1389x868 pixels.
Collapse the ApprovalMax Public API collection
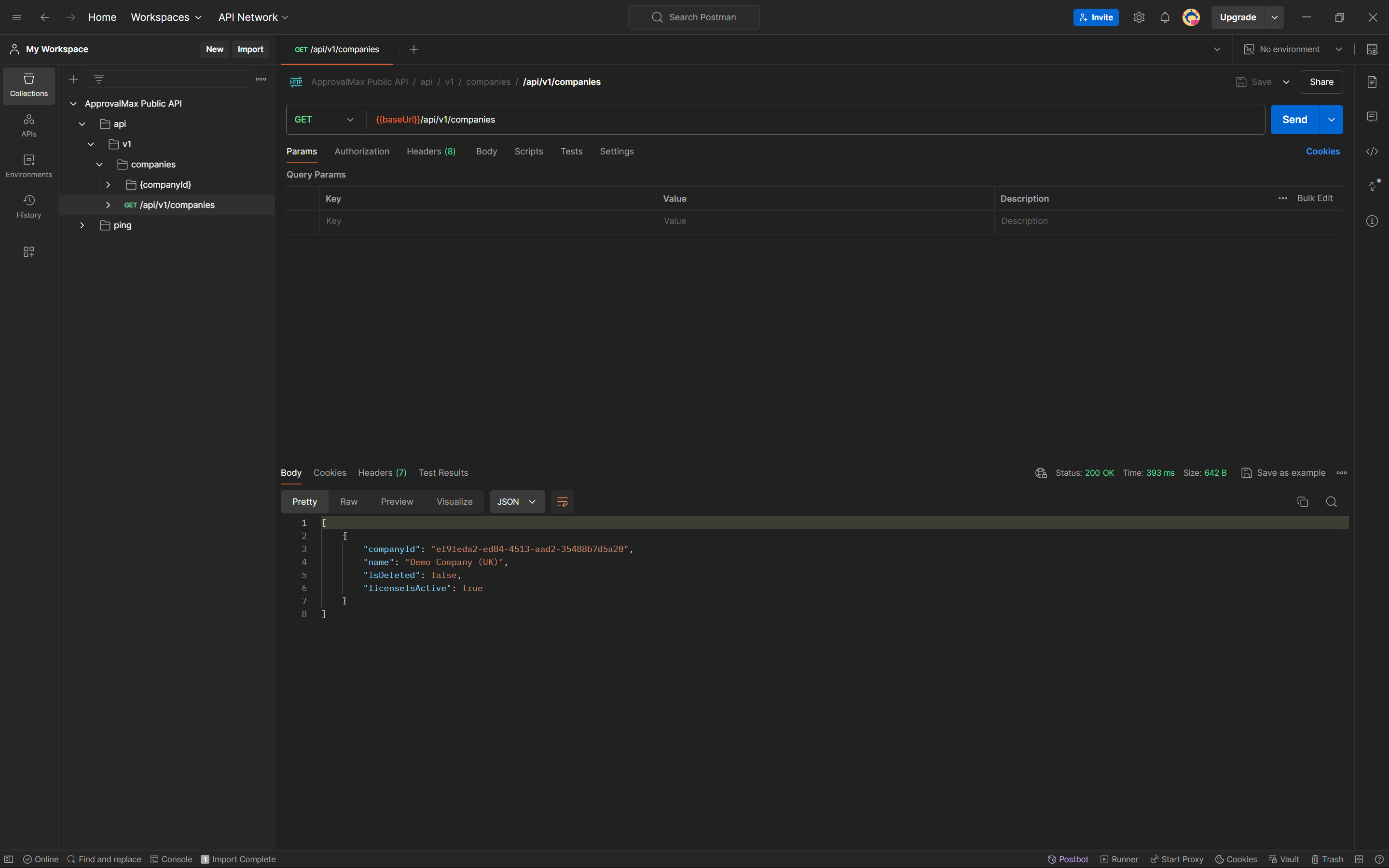click(x=73, y=104)
